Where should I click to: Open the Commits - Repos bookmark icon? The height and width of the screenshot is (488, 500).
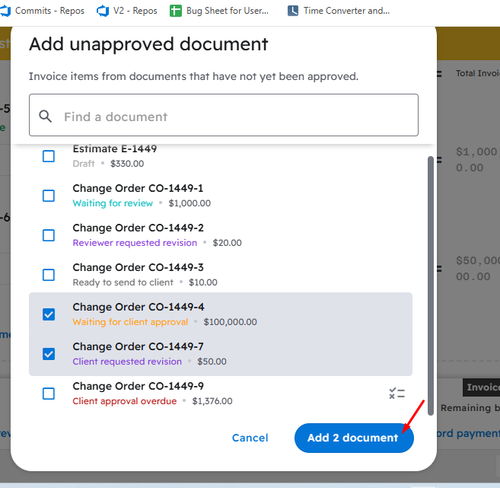[x=5, y=11]
